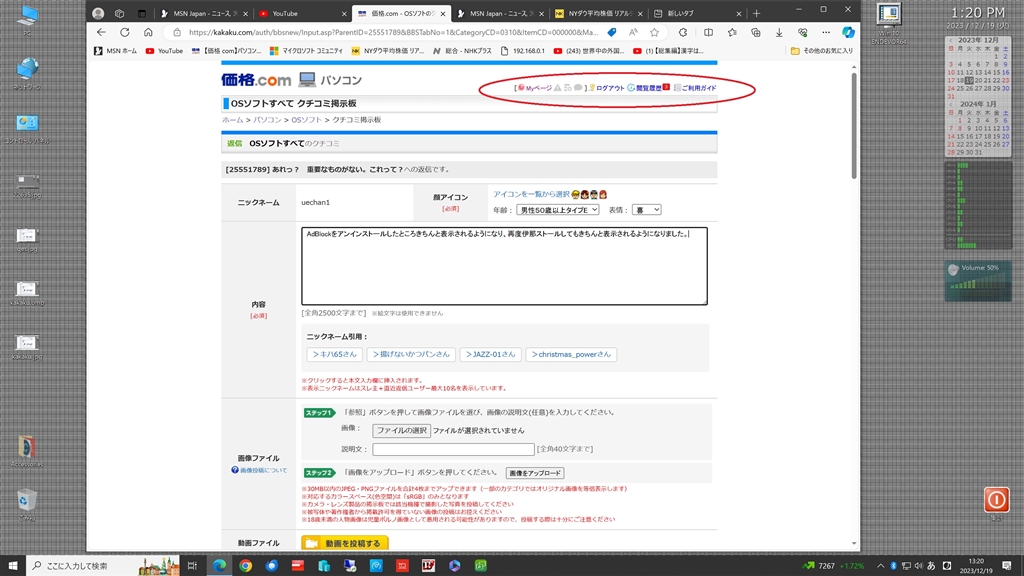Click the red power gadget on desktop
The width and height of the screenshot is (1024, 576).
point(997,500)
